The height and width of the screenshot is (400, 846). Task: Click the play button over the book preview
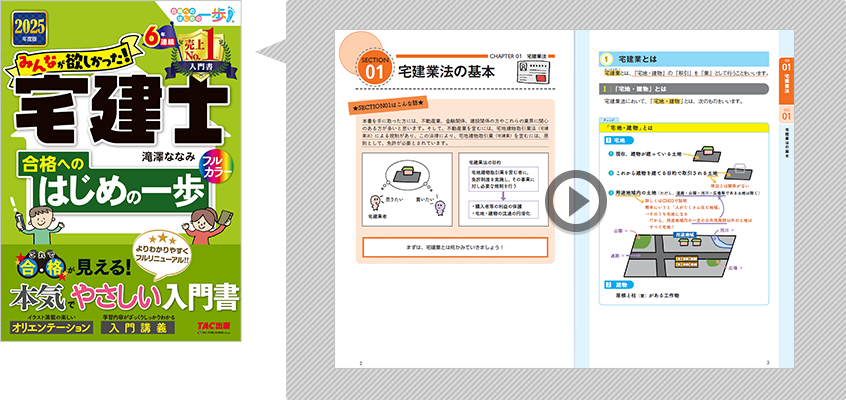pos(576,201)
